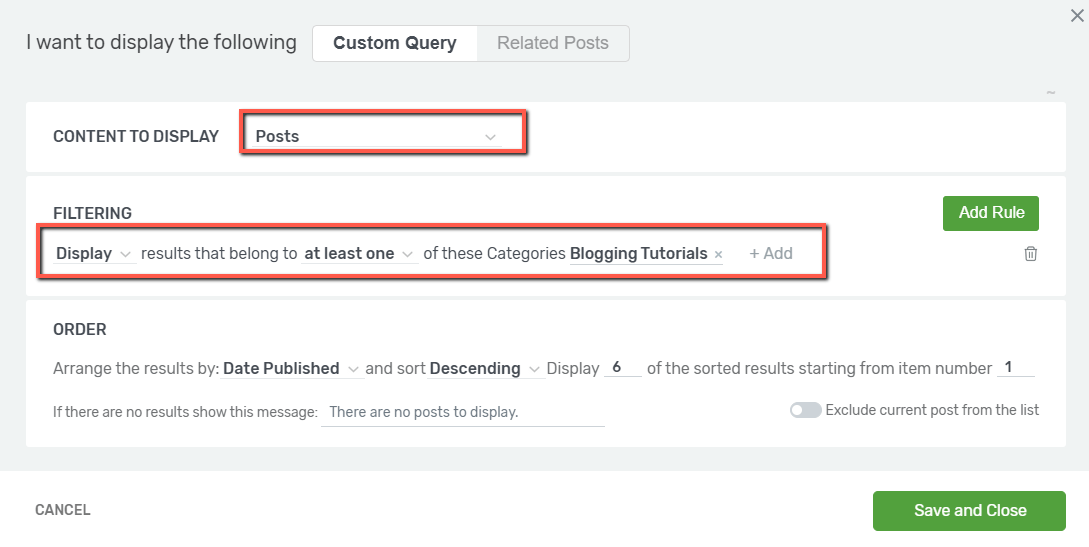The width and height of the screenshot is (1089, 547).
Task: Click the Add Rule button
Action: coord(991,213)
